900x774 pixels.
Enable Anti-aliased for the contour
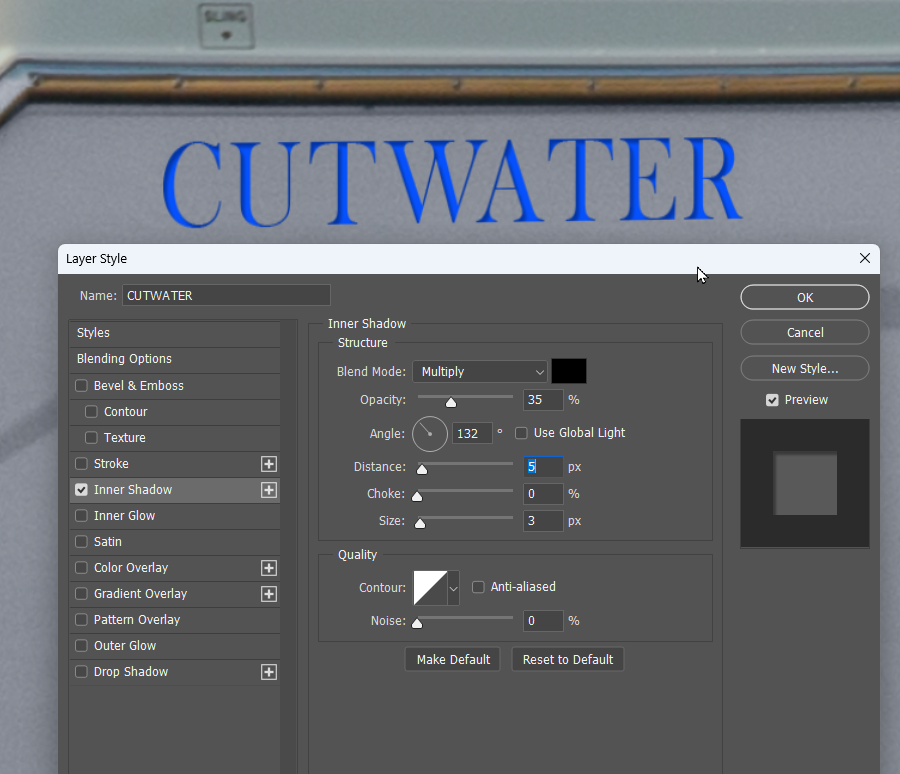tap(478, 587)
